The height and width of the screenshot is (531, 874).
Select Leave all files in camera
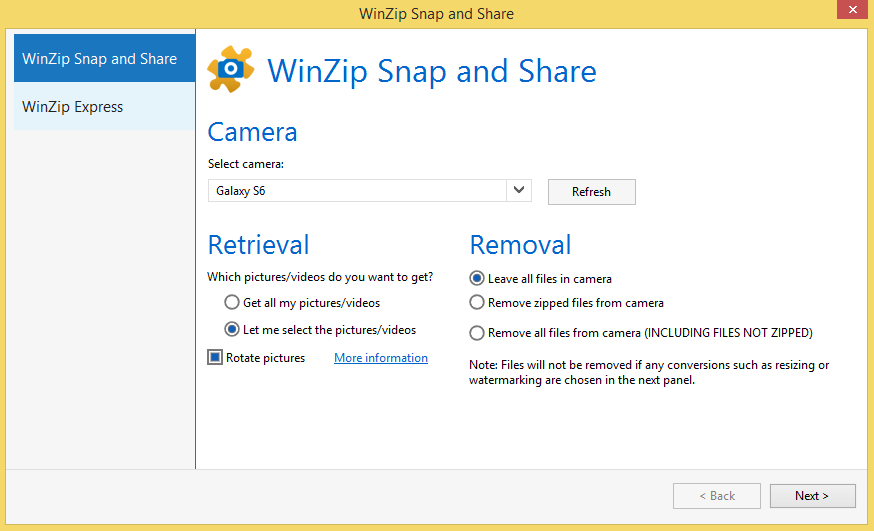tap(477, 279)
